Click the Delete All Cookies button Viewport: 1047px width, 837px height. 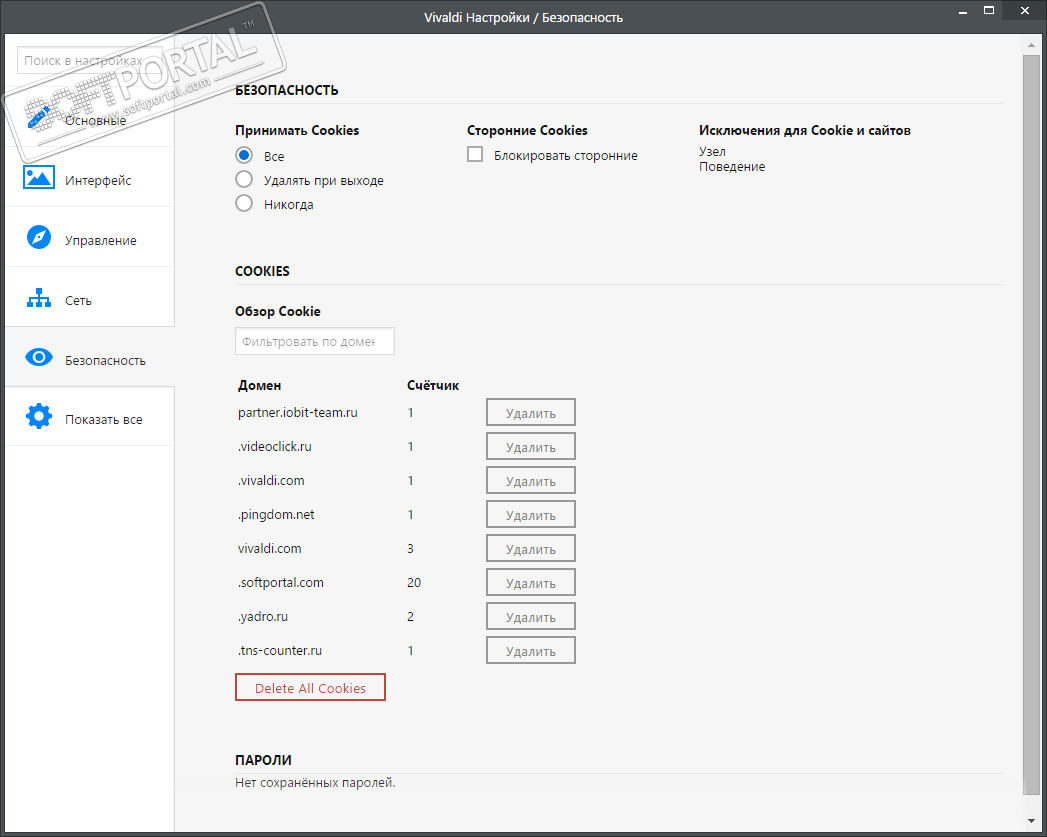tap(310, 688)
